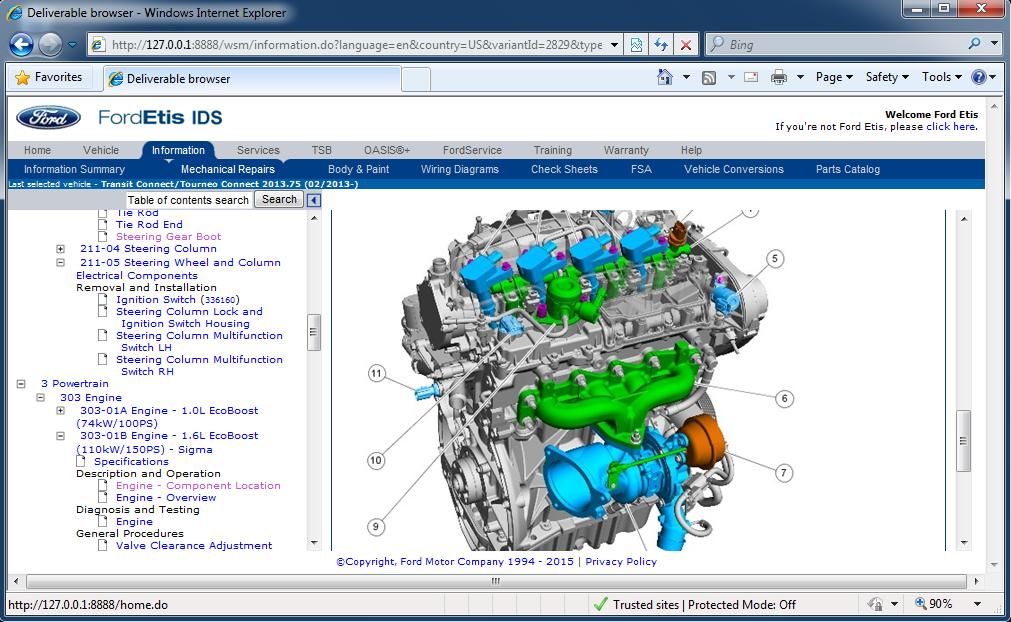The width and height of the screenshot is (1011, 622).
Task: Select Vehicle Conversions in the submenu
Action: [734, 170]
